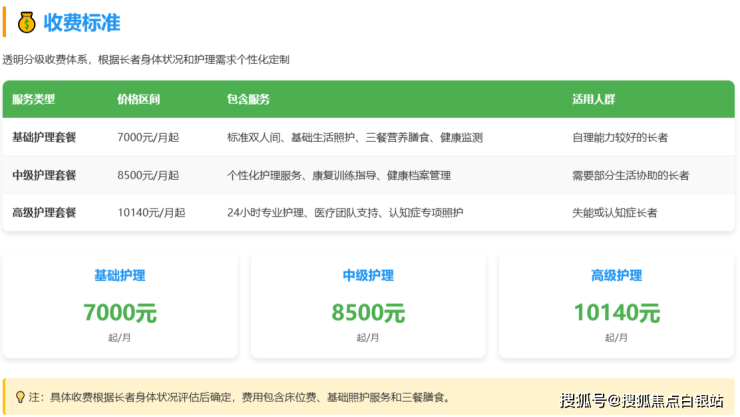Open the 中级护理 pricing card title

pos(368,276)
